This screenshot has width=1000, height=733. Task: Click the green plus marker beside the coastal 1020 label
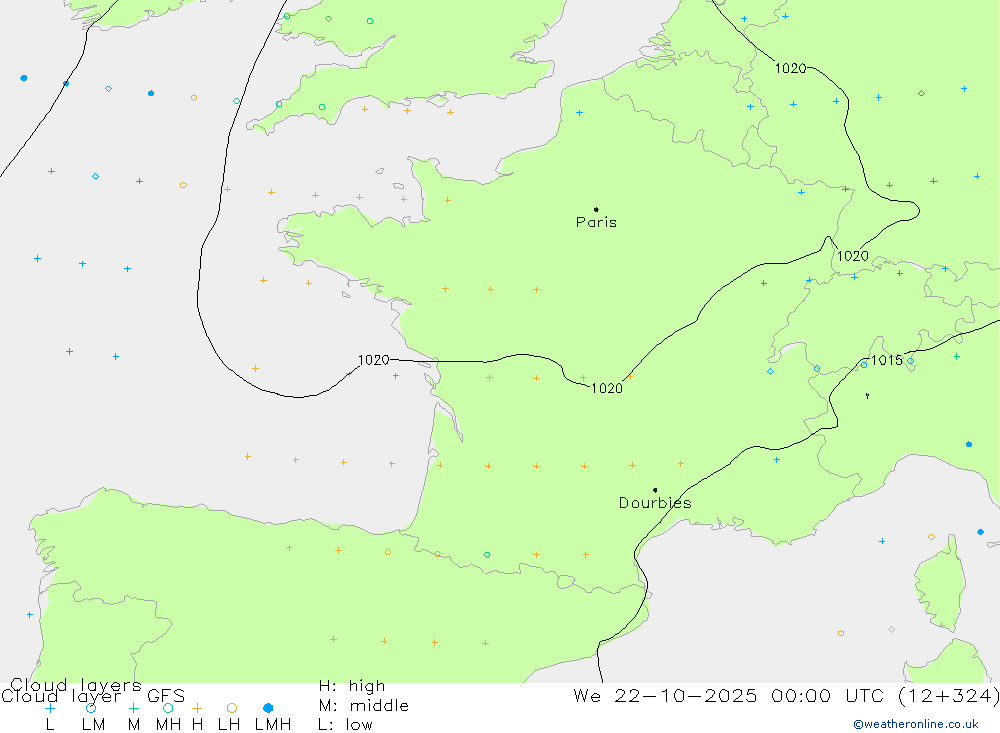coord(395,376)
